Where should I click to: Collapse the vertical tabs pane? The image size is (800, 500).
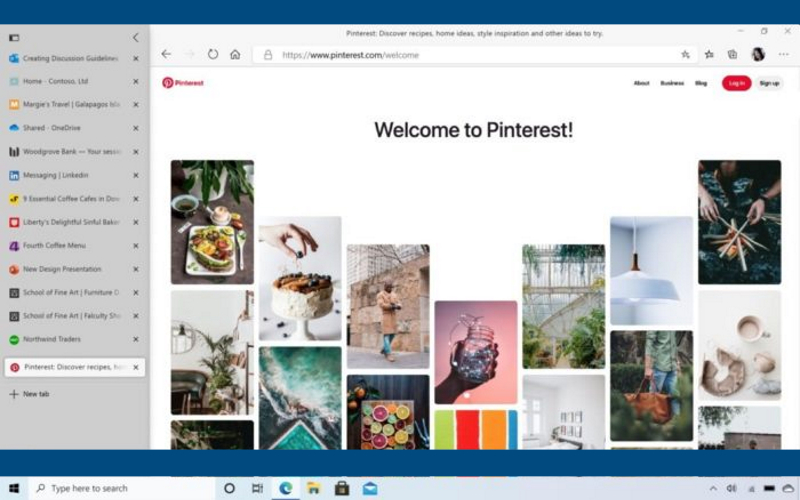[136, 38]
